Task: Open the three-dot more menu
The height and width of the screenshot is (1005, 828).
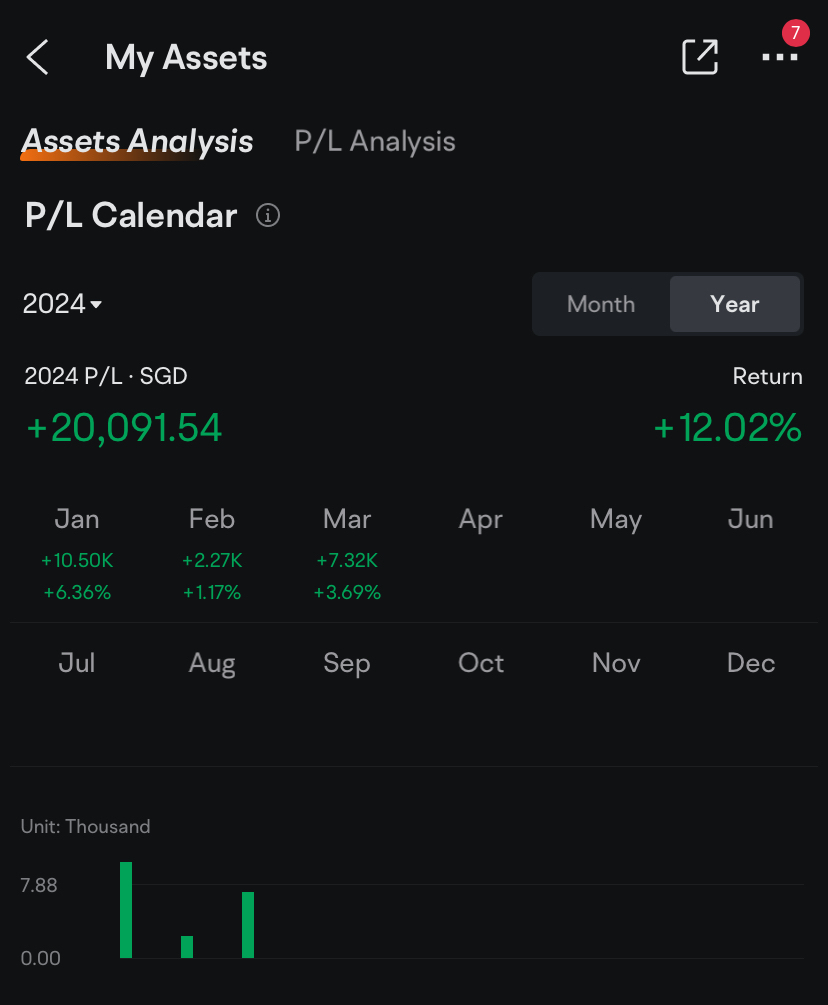Action: (x=779, y=57)
